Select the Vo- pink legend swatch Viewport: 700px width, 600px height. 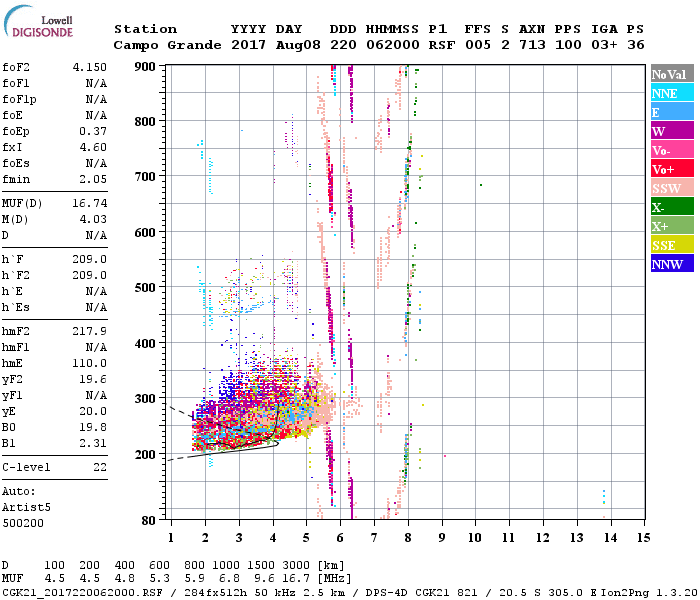(x=672, y=150)
